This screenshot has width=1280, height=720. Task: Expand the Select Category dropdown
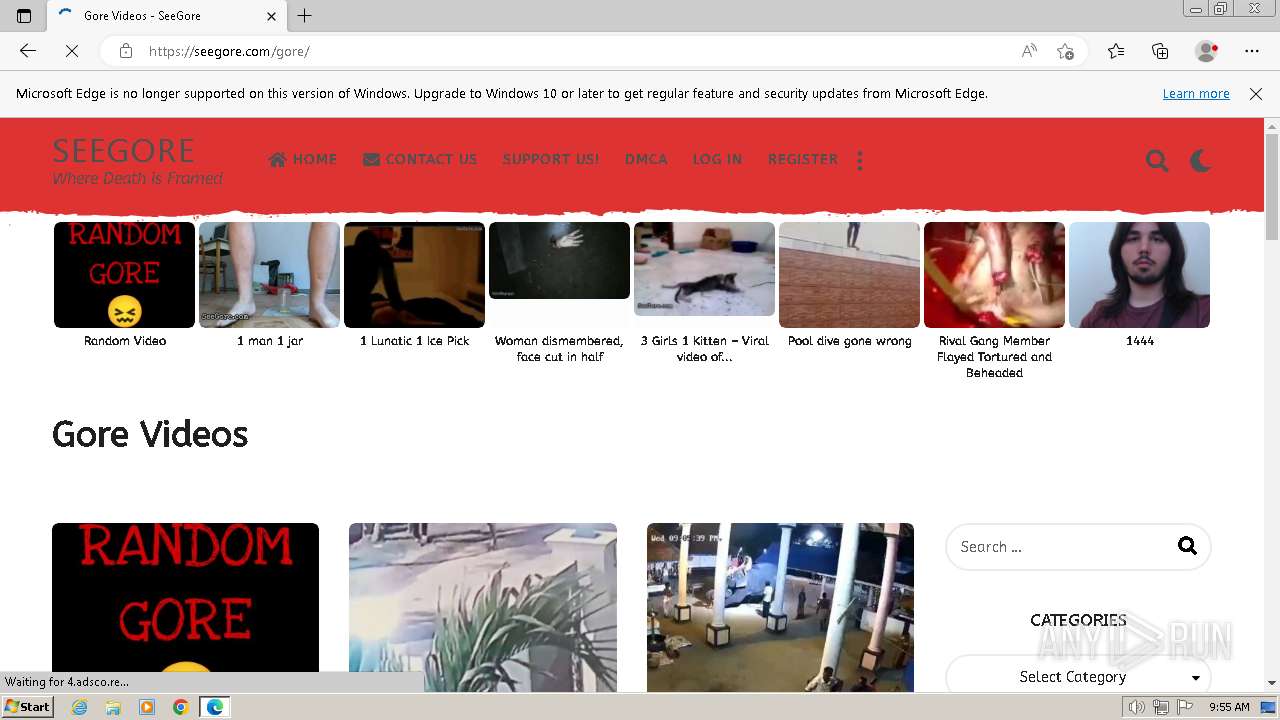(x=1078, y=677)
